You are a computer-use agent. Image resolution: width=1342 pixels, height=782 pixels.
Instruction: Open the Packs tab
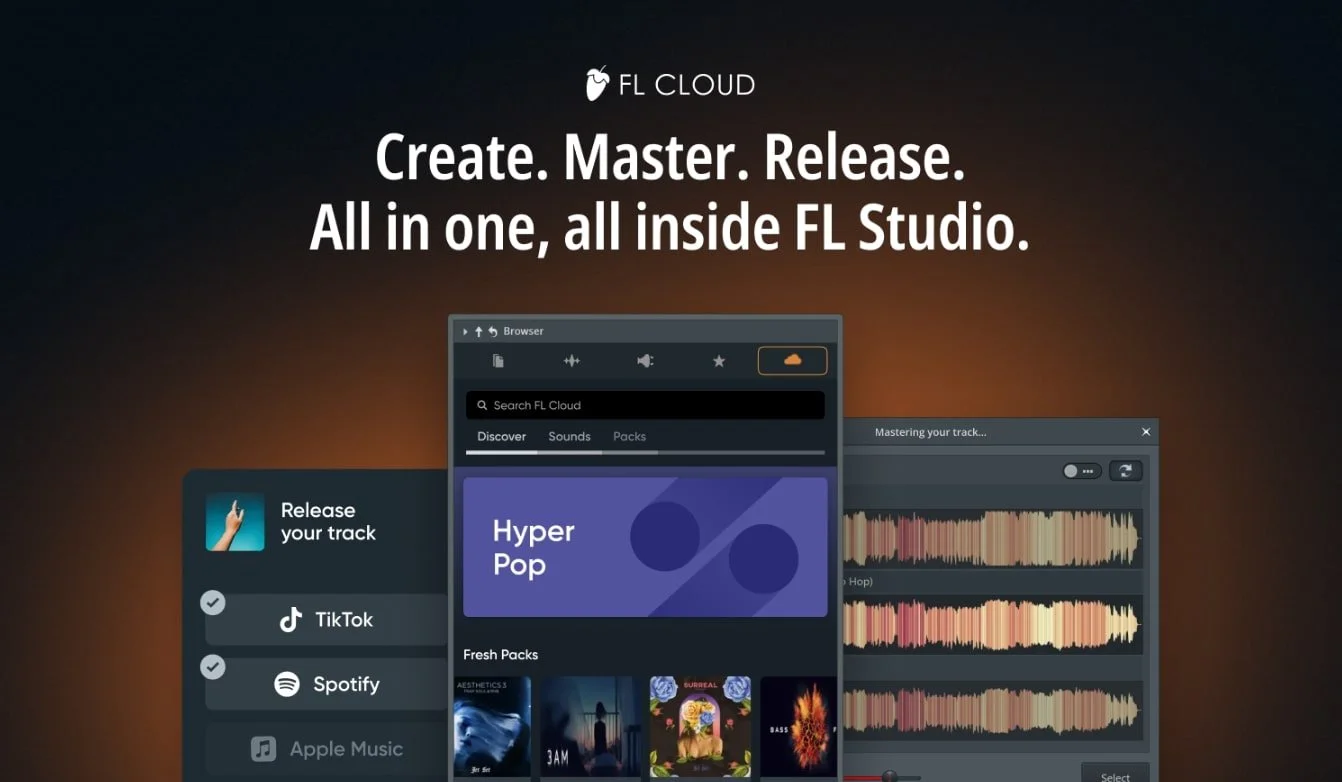click(629, 436)
